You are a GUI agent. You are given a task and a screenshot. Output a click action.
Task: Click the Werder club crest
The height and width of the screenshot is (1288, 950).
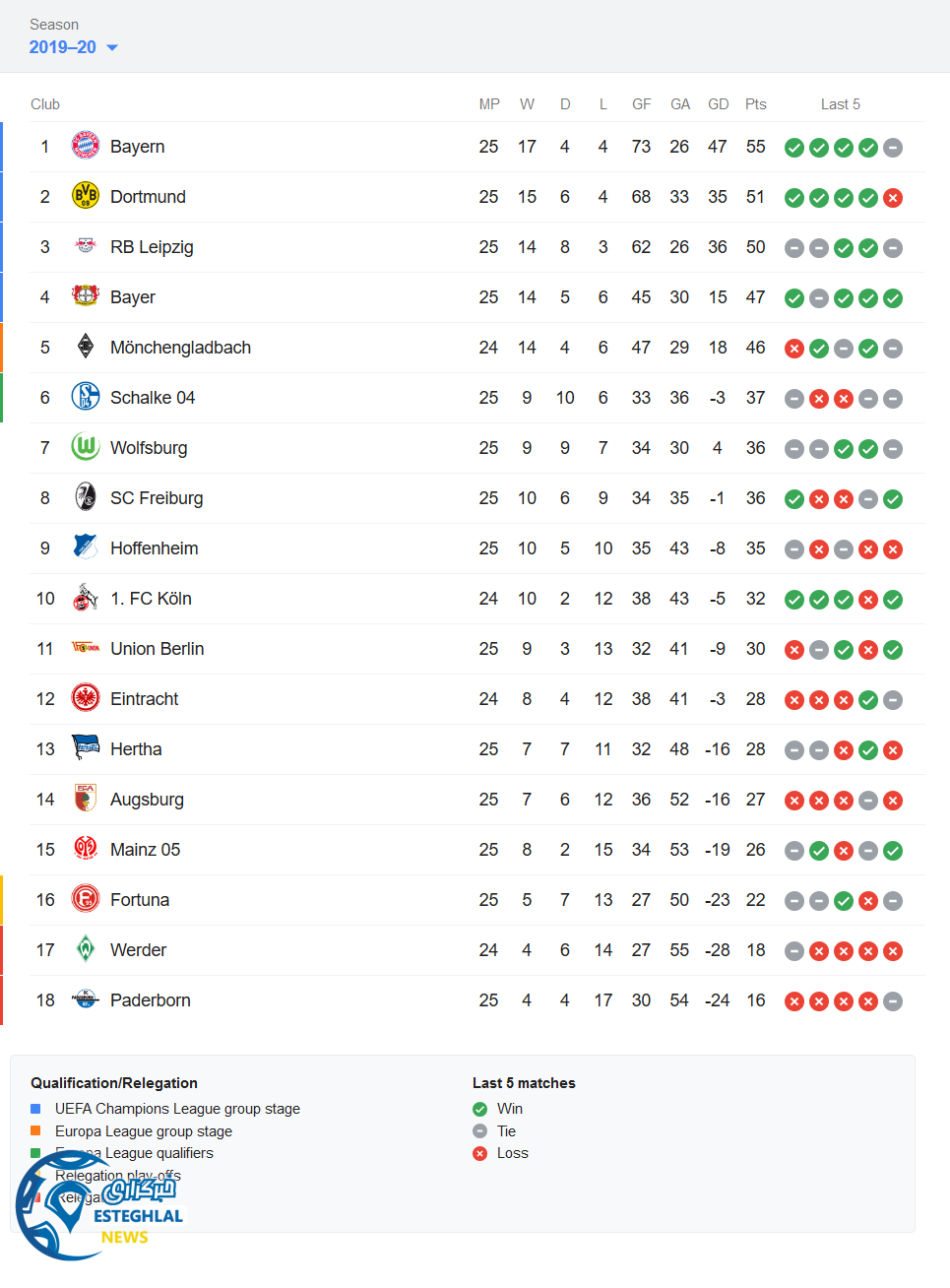tap(86, 949)
